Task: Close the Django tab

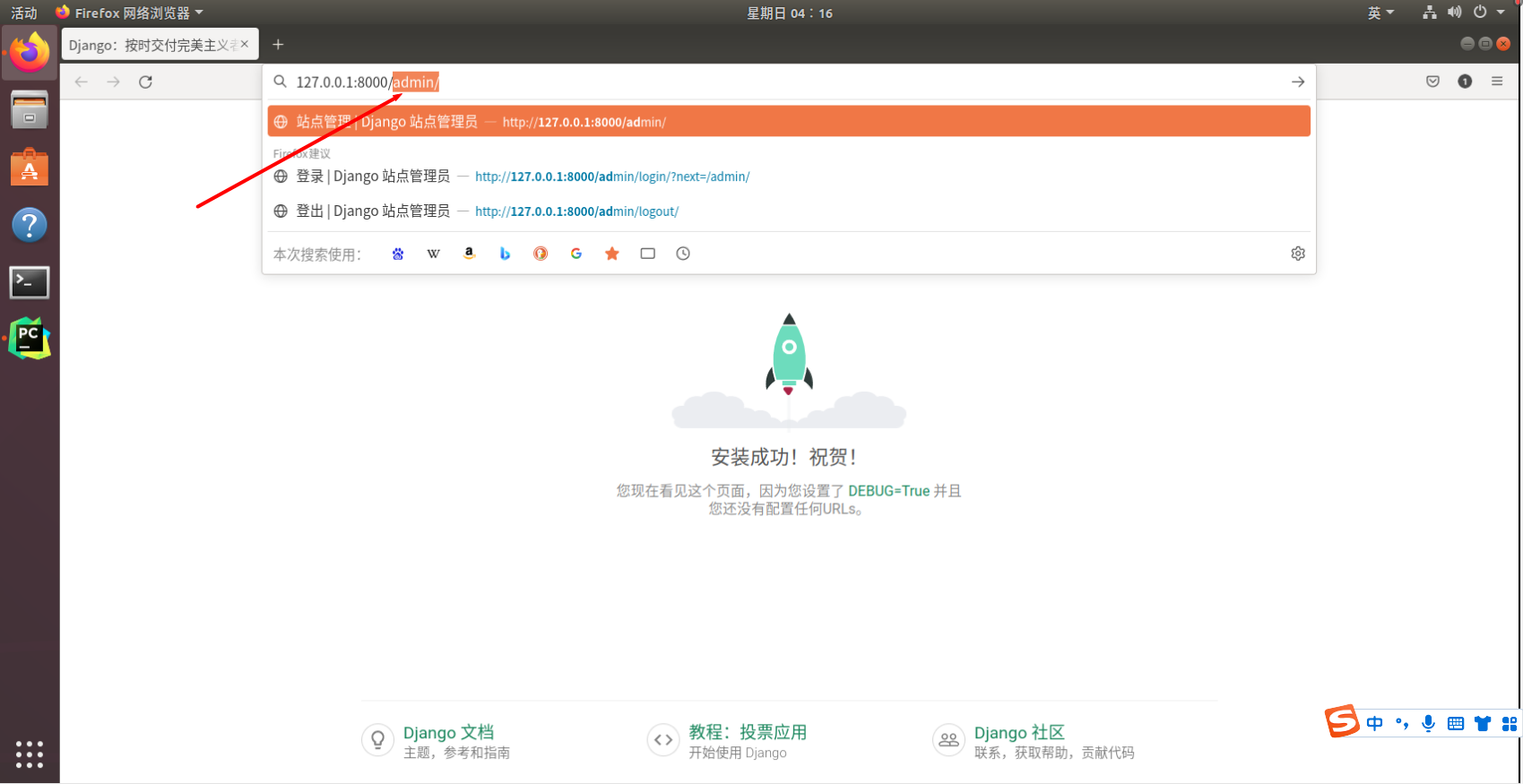Action: [245, 44]
